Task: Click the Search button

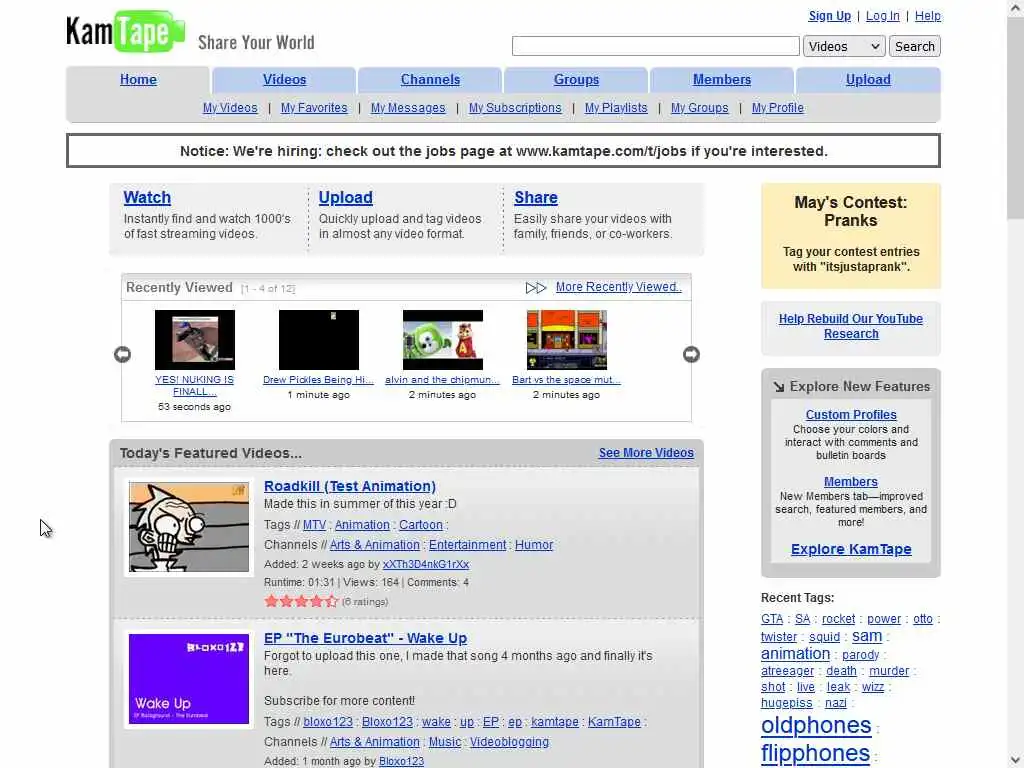Action: click(x=914, y=46)
